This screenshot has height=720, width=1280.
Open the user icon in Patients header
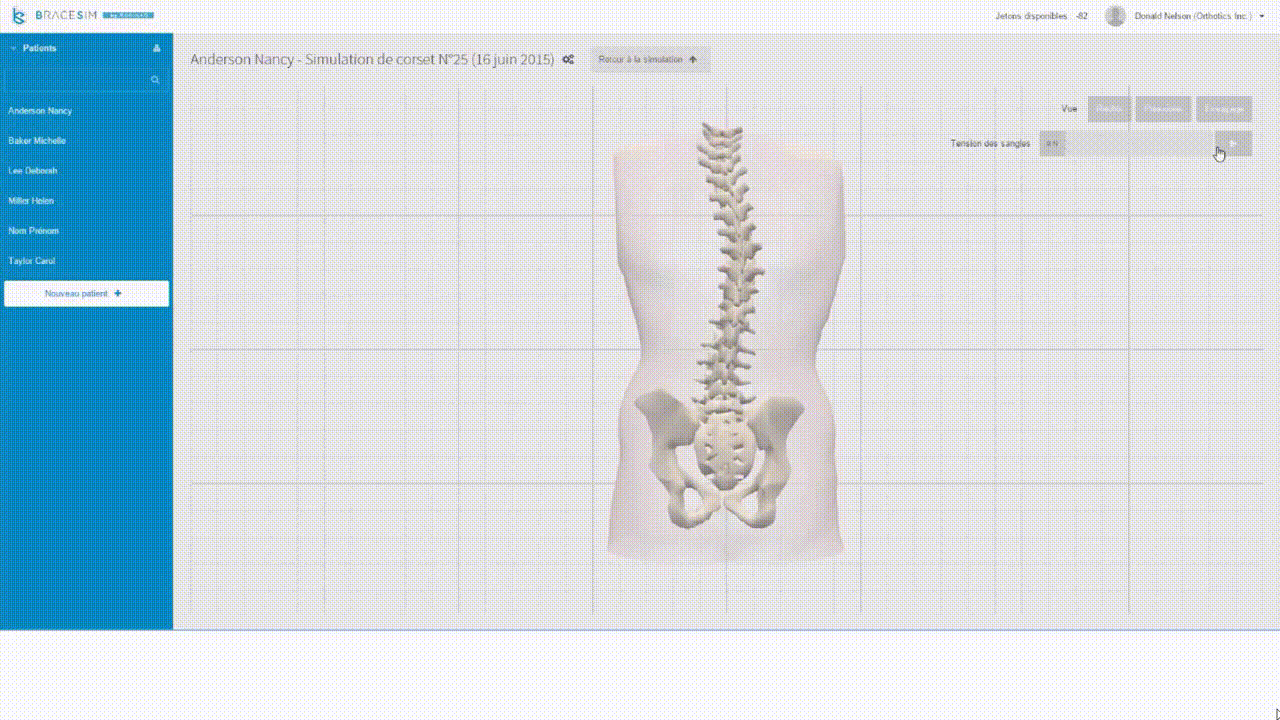[x=156, y=48]
